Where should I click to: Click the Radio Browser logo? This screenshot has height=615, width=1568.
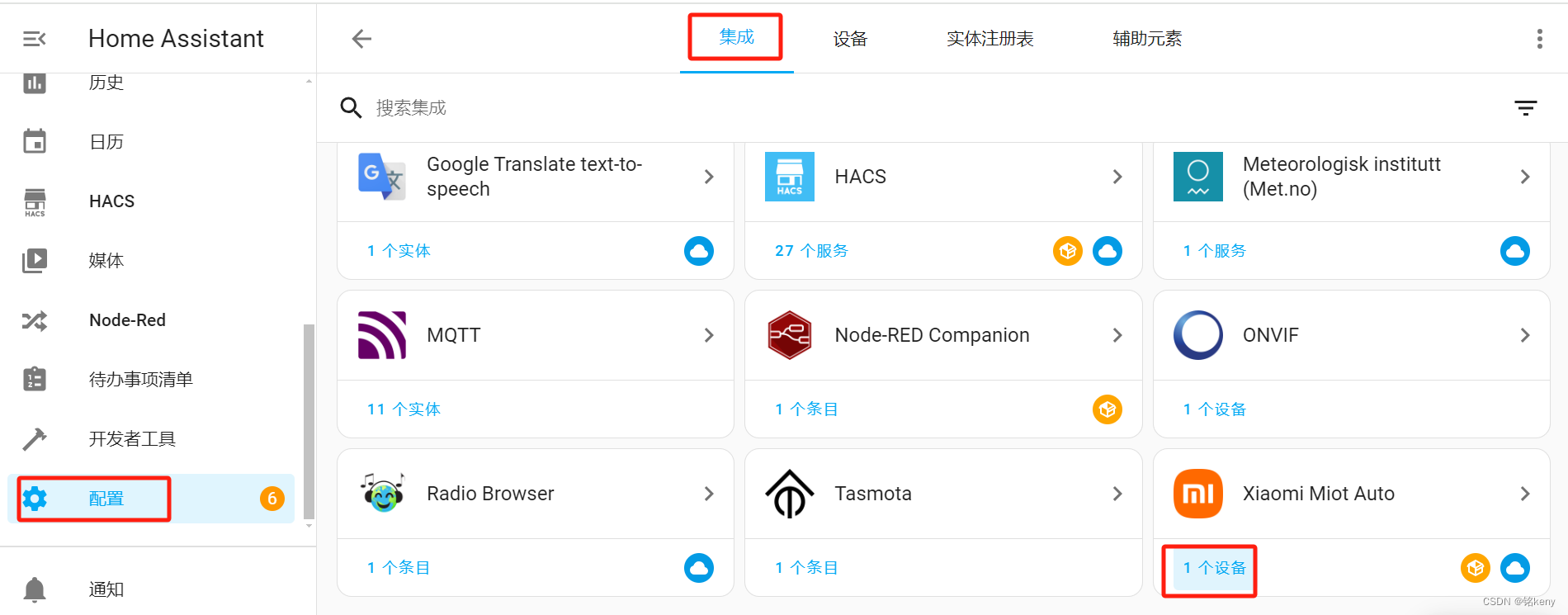[x=381, y=494]
